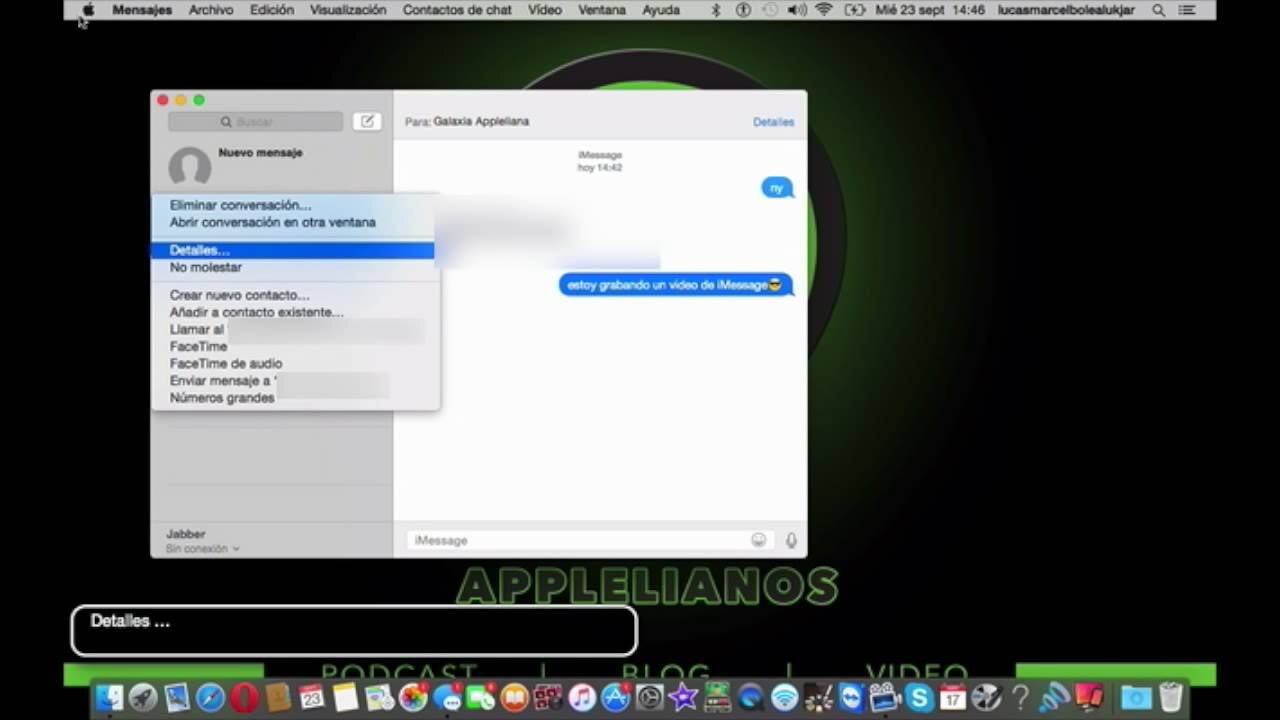Image resolution: width=1280 pixels, height=720 pixels.
Task: Select 'Nuevo mensaje' conversation in sidebar
Action: point(272,165)
